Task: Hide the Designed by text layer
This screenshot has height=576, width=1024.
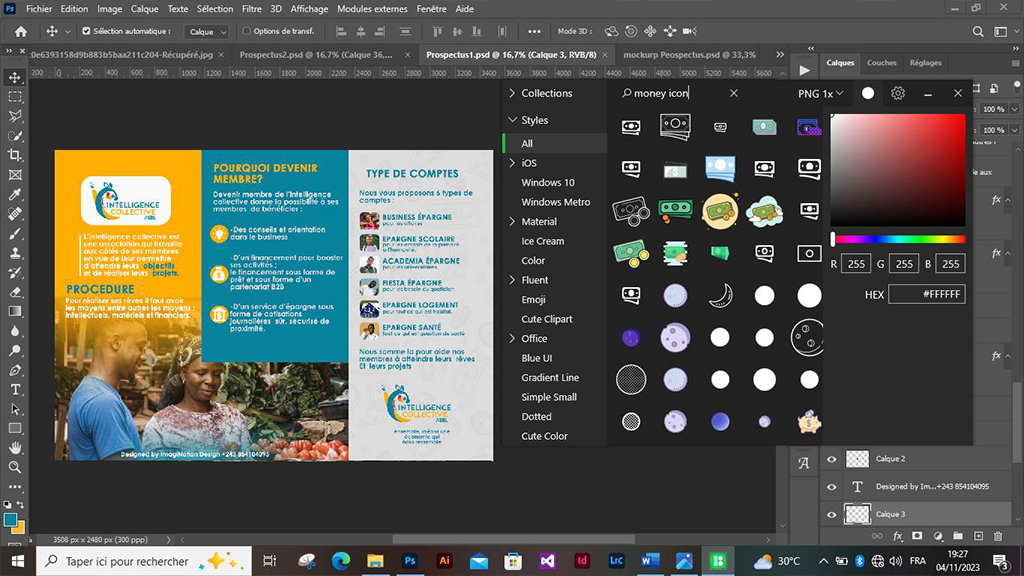Action: (x=831, y=487)
